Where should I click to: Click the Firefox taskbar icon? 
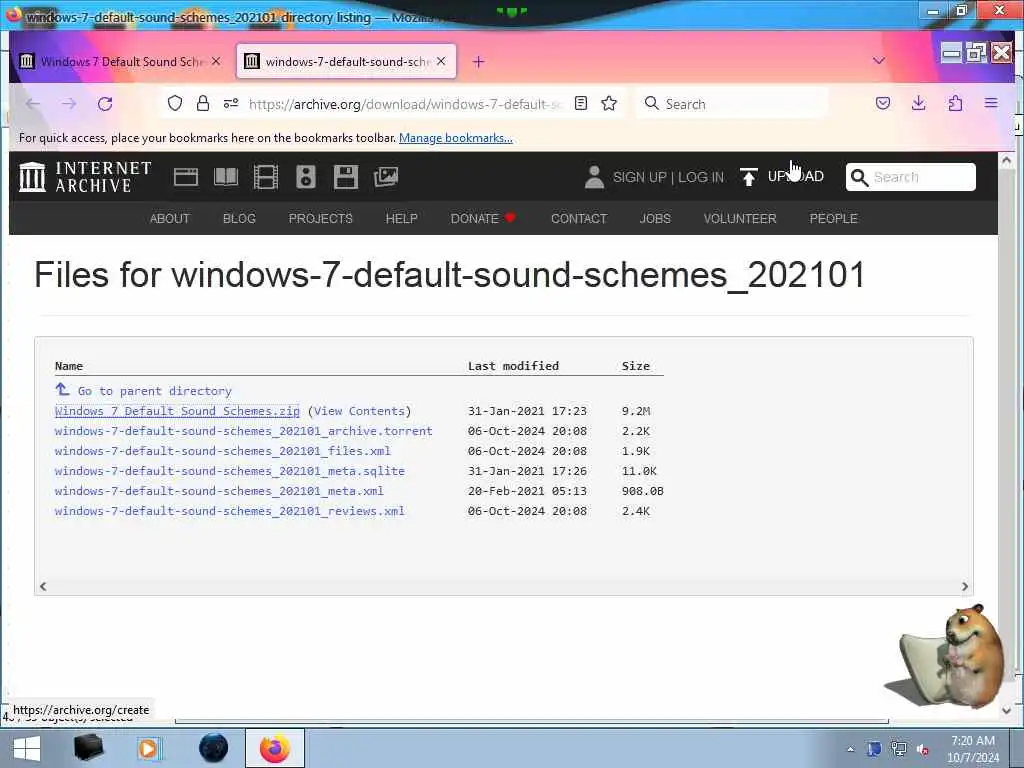click(x=274, y=748)
